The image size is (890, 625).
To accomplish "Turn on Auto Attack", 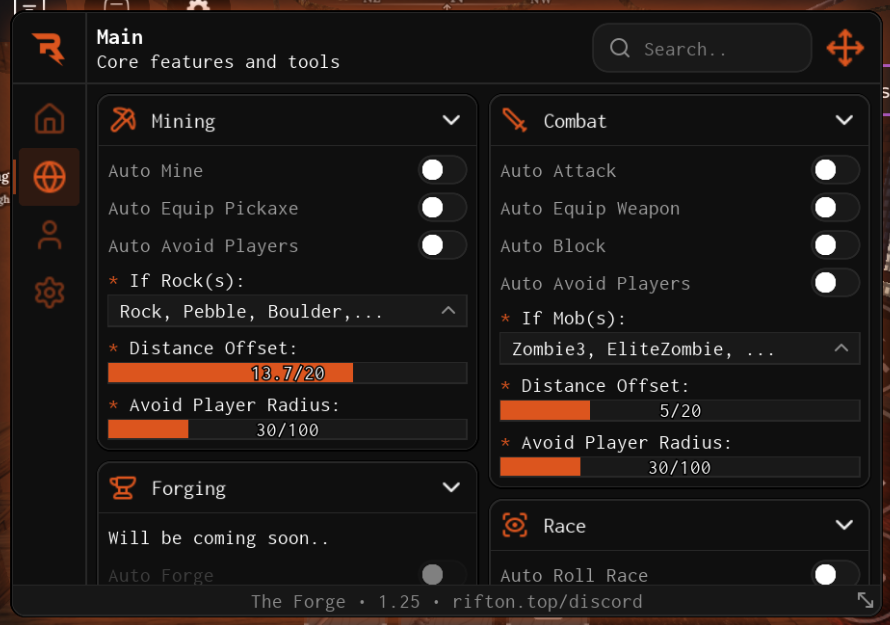I will [834, 171].
